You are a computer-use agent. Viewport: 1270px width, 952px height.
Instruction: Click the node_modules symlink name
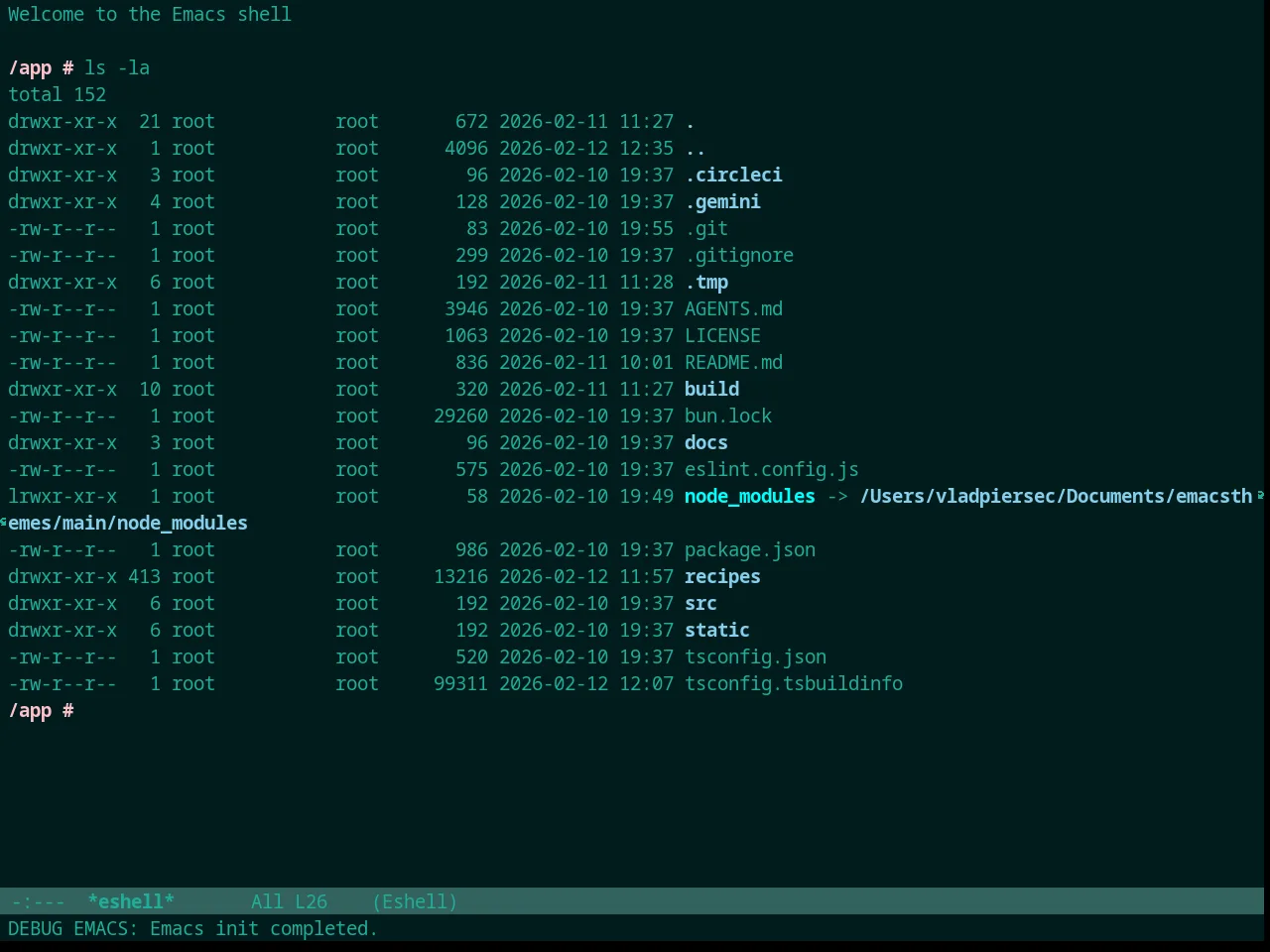pos(750,496)
